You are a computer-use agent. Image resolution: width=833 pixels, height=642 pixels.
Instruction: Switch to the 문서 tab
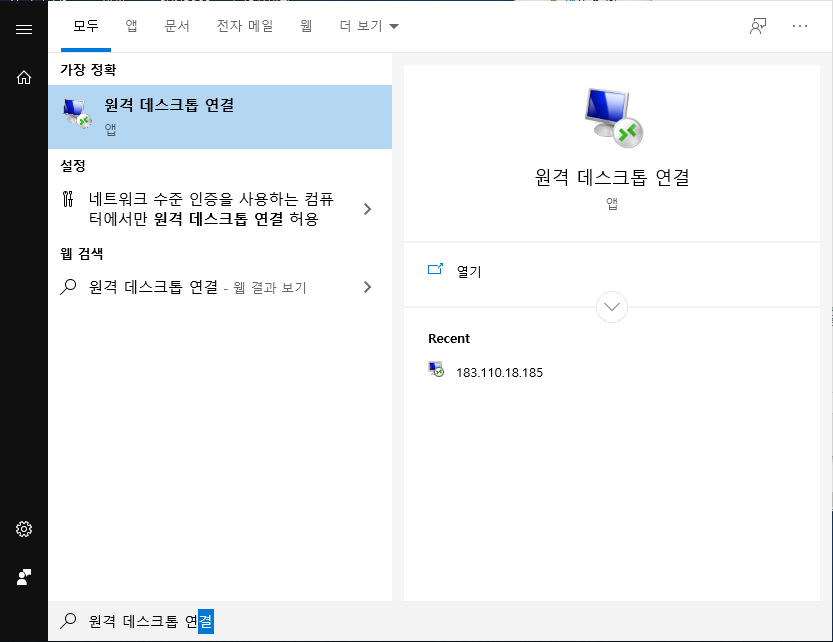click(x=177, y=26)
